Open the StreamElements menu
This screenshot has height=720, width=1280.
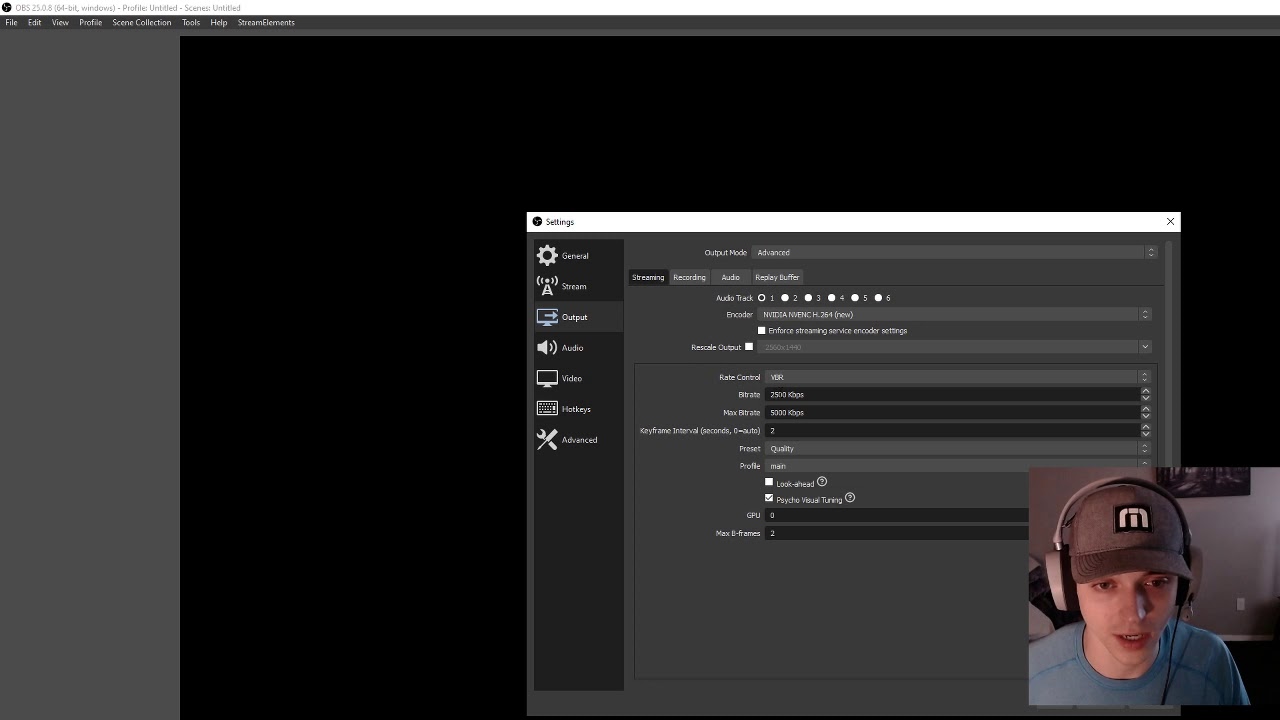point(266,22)
